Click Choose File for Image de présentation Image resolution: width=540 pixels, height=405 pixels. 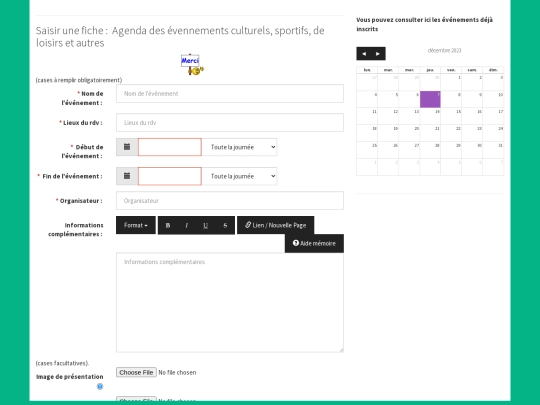tap(136, 372)
